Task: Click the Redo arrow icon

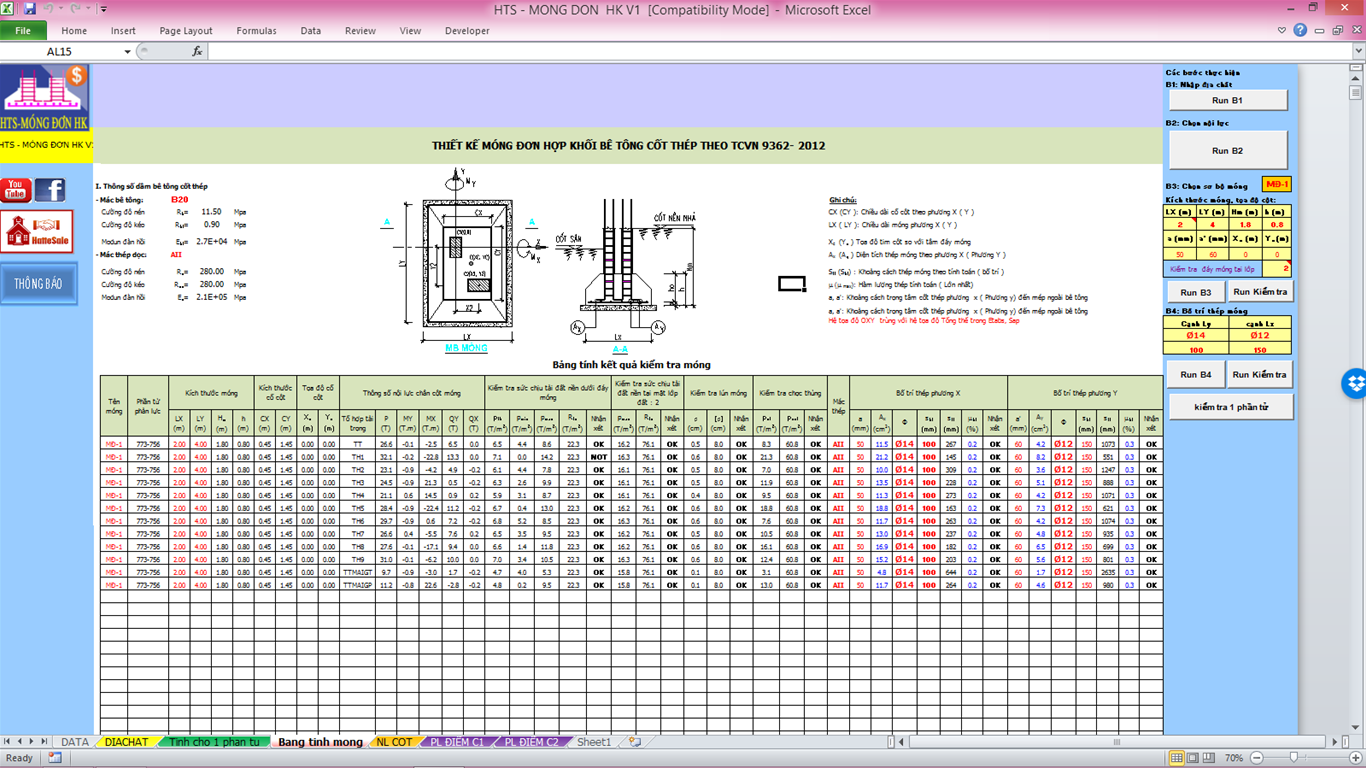Action: pyautogui.click(x=76, y=9)
